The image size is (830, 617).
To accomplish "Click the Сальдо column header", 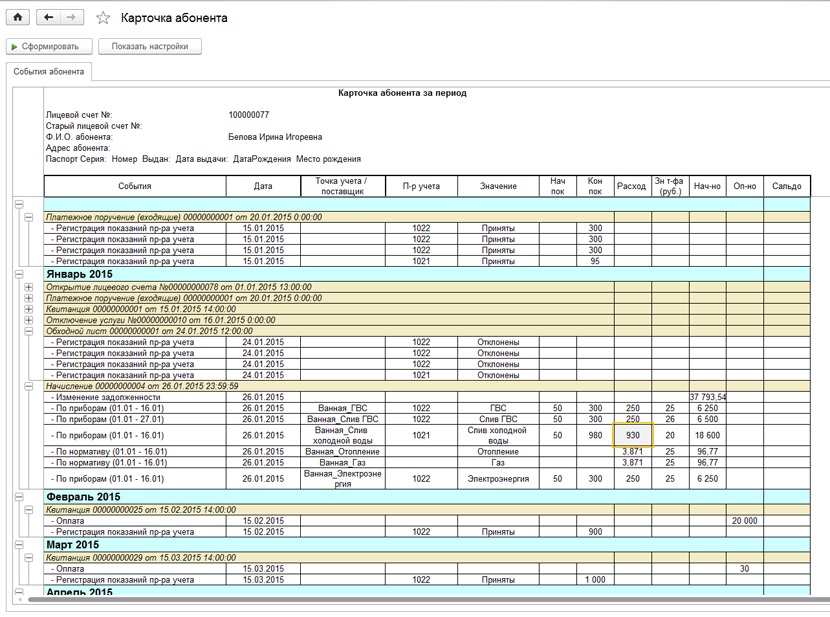I will (787, 186).
